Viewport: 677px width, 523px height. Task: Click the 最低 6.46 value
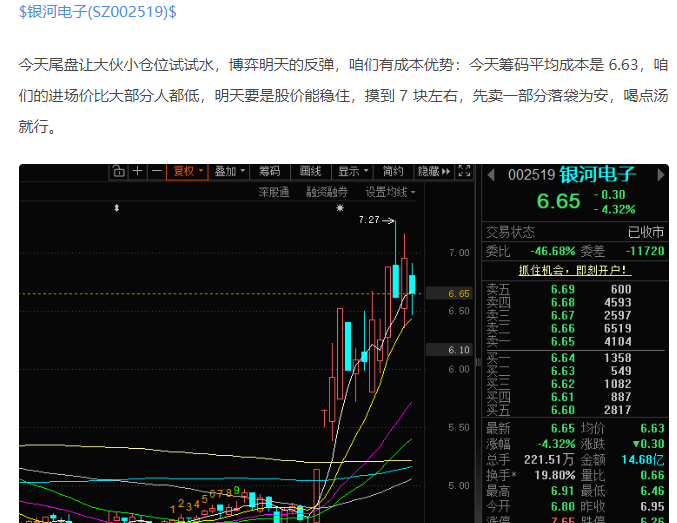(x=652, y=491)
